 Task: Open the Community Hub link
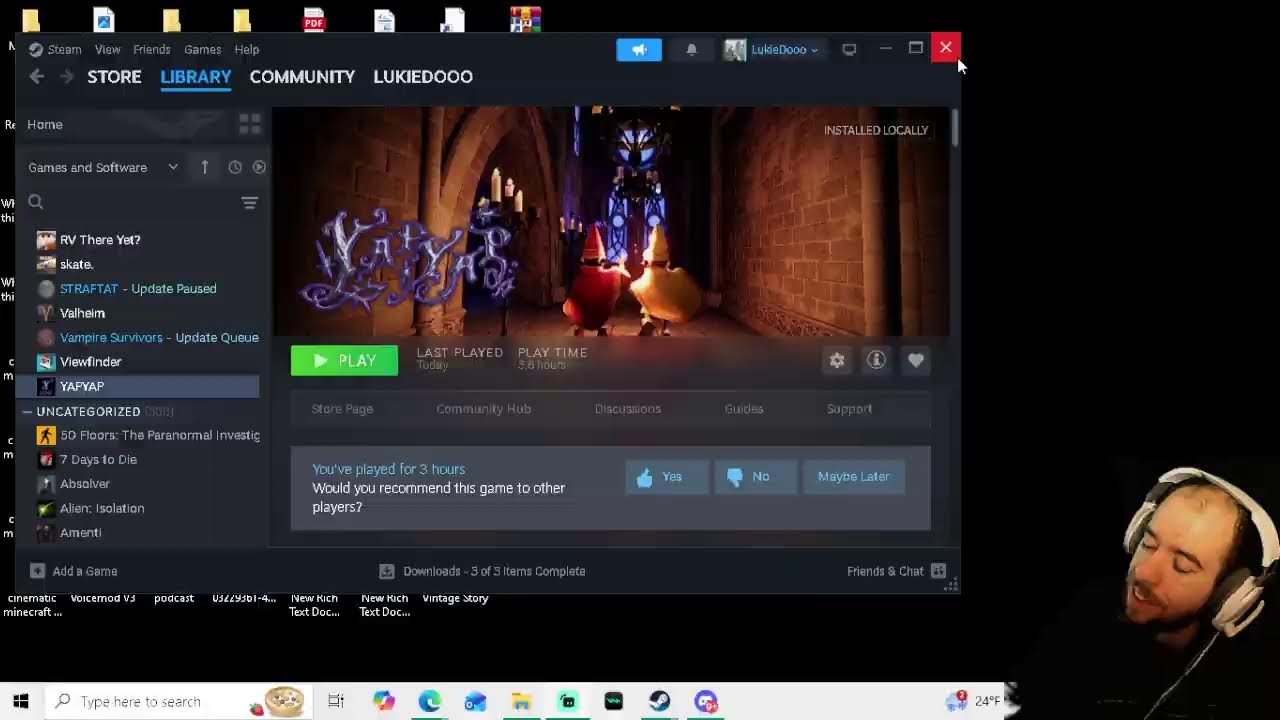[x=483, y=409]
